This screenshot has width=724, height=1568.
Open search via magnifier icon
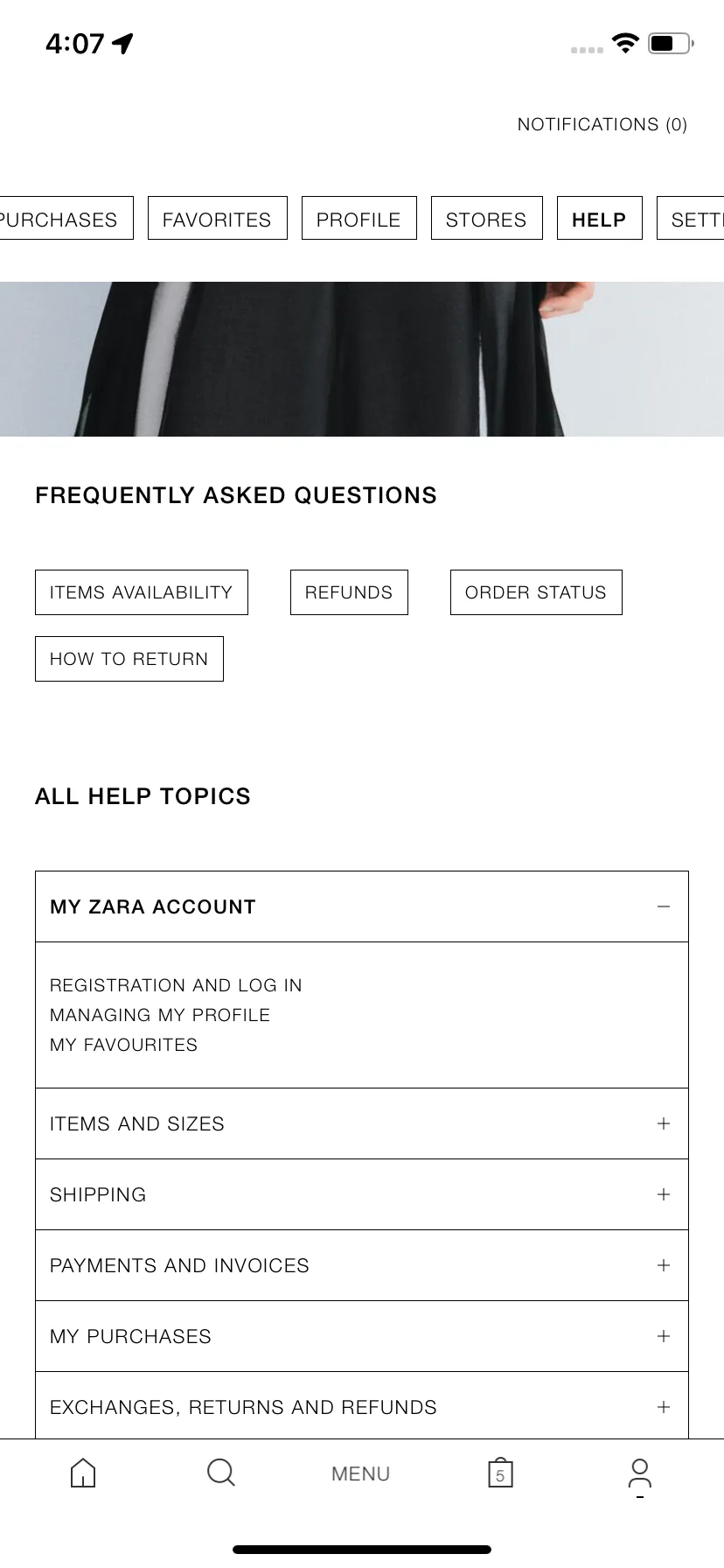tap(221, 1473)
